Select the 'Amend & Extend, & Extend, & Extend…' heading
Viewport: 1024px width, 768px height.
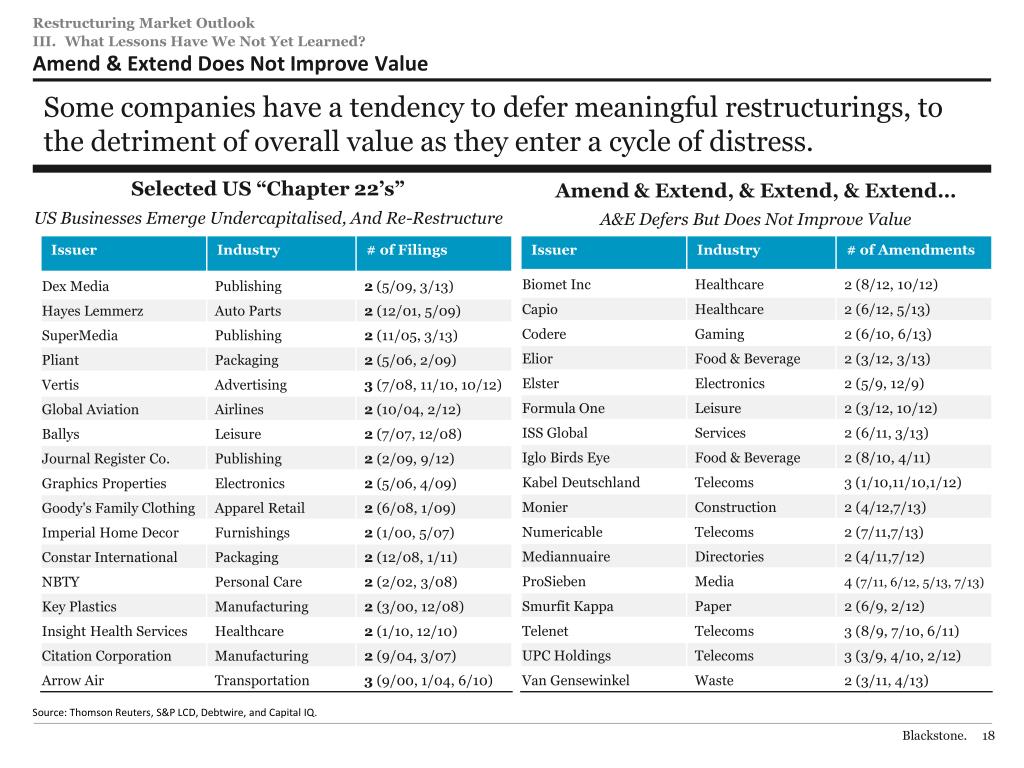click(755, 192)
